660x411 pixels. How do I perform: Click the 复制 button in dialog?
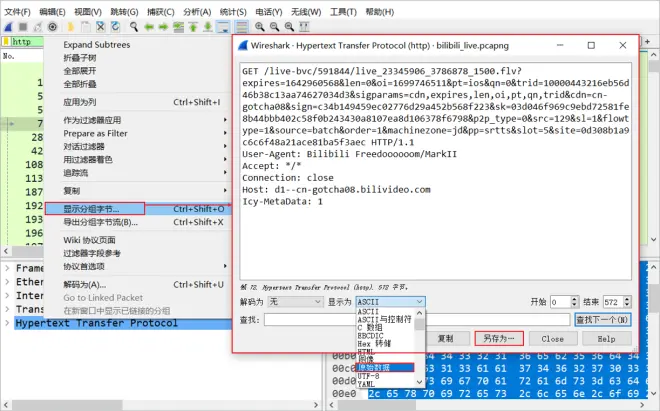(x=445, y=339)
